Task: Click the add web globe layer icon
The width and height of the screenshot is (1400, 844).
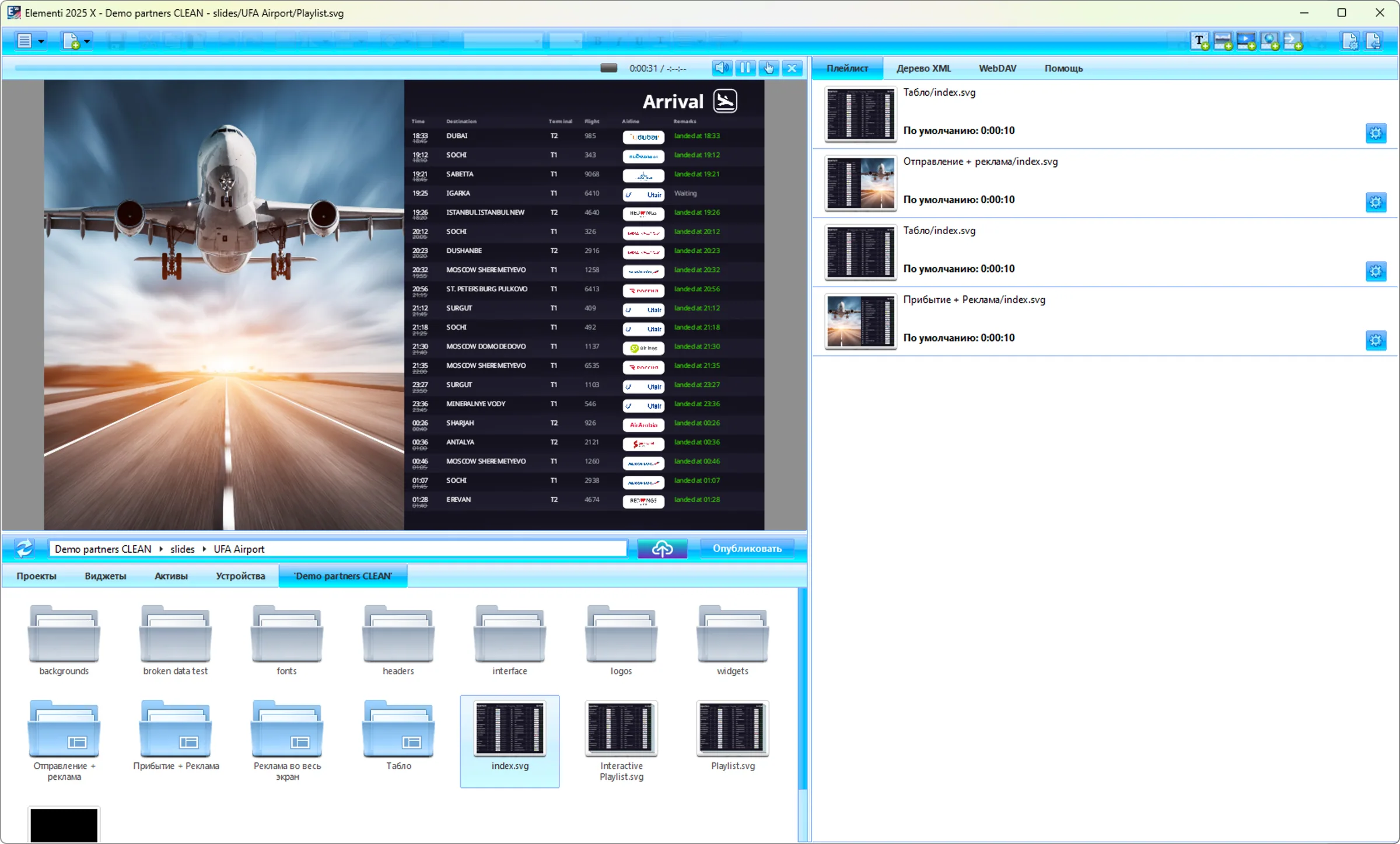Action: [1269, 41]
